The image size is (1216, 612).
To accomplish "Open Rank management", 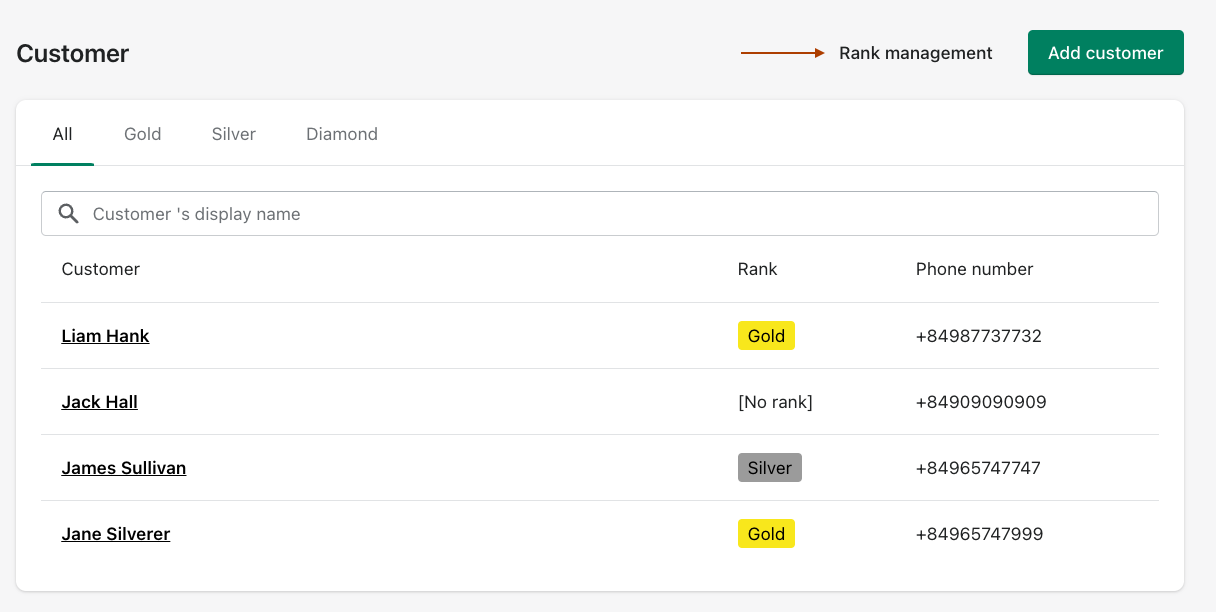I will [915, 53].
